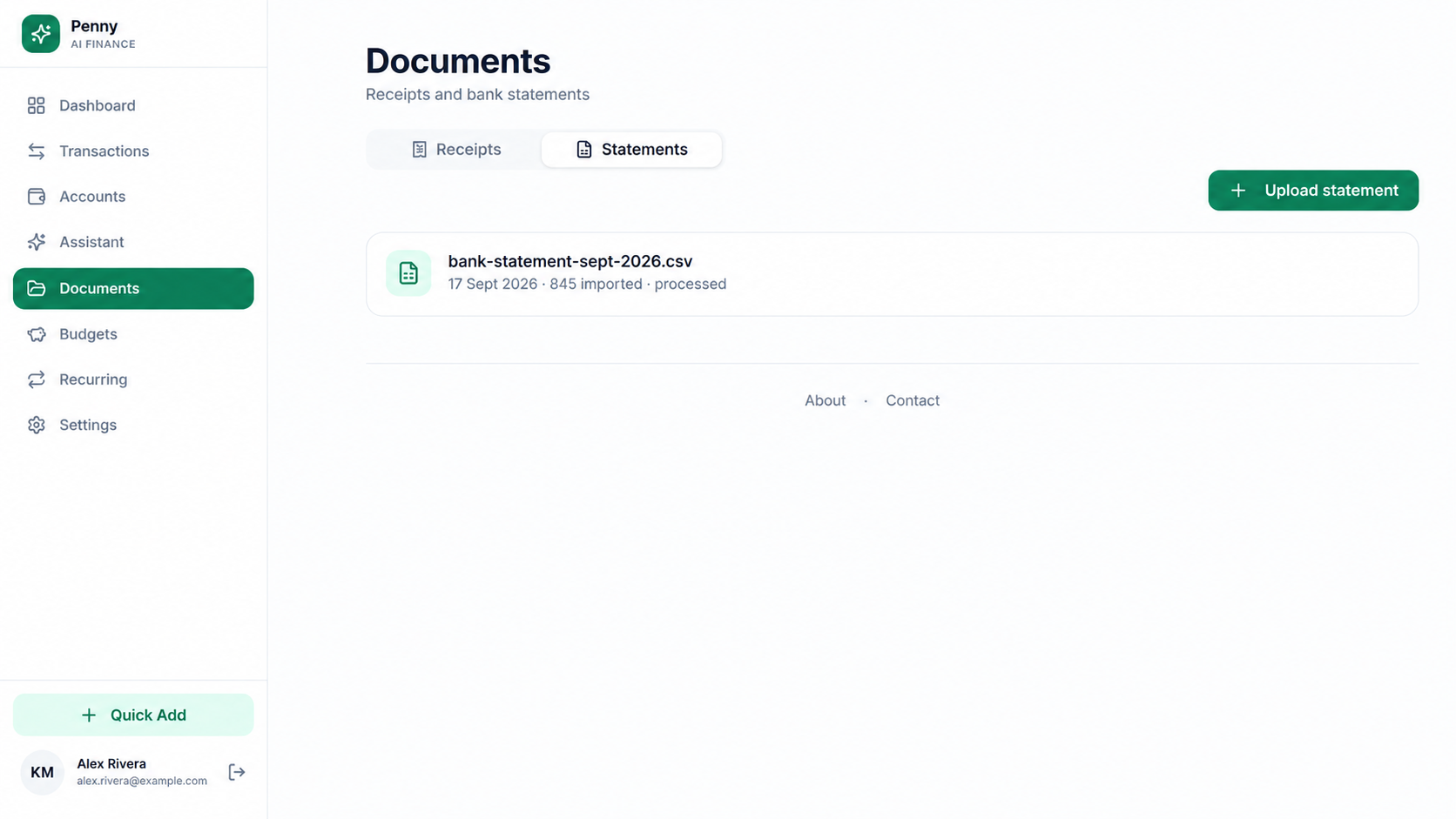The image size is (1456, 819).
Task: Open Dashboard from the sidebar
Action: [133, 105]
